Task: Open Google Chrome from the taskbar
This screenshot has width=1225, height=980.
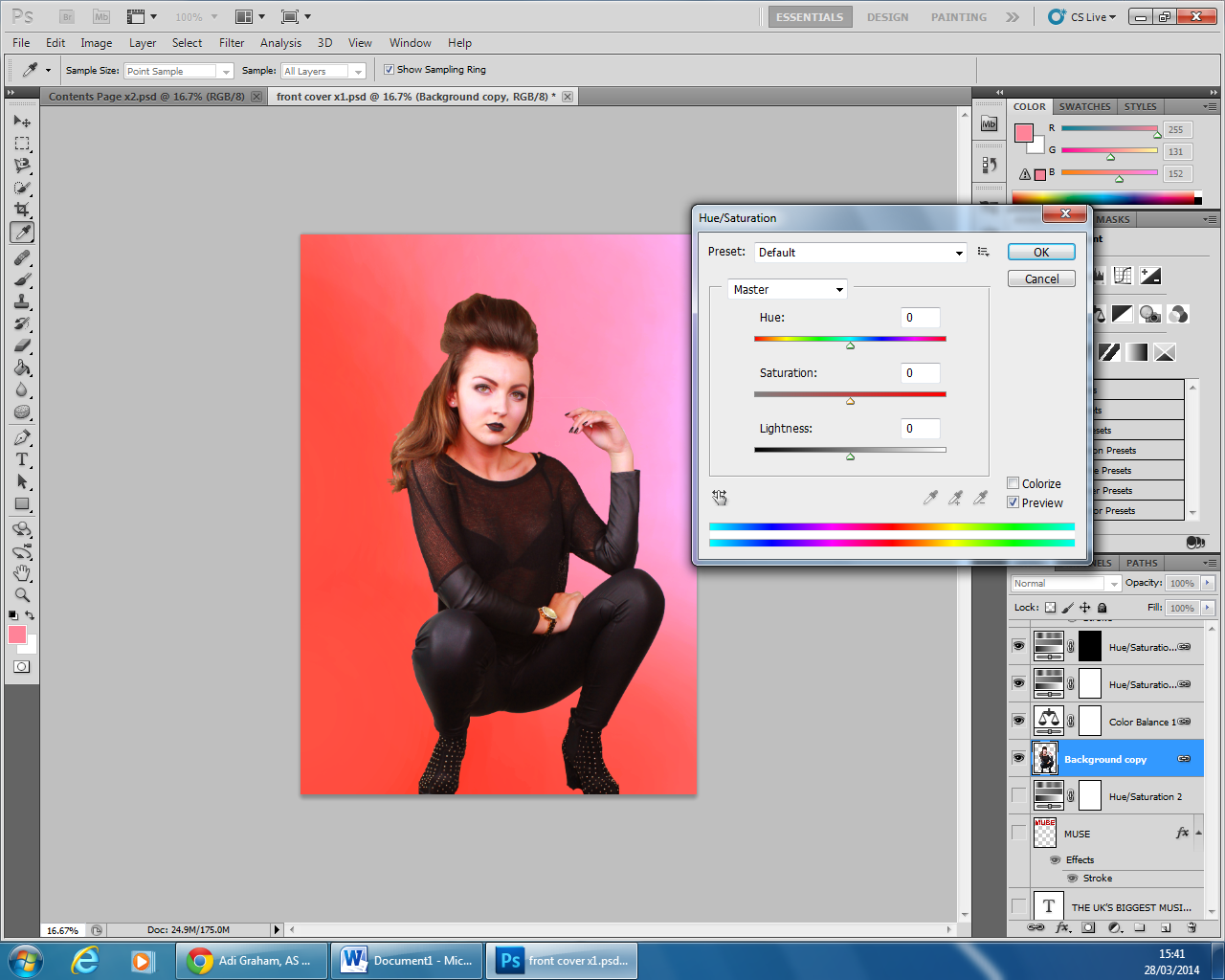Action: tap(253, 961)
